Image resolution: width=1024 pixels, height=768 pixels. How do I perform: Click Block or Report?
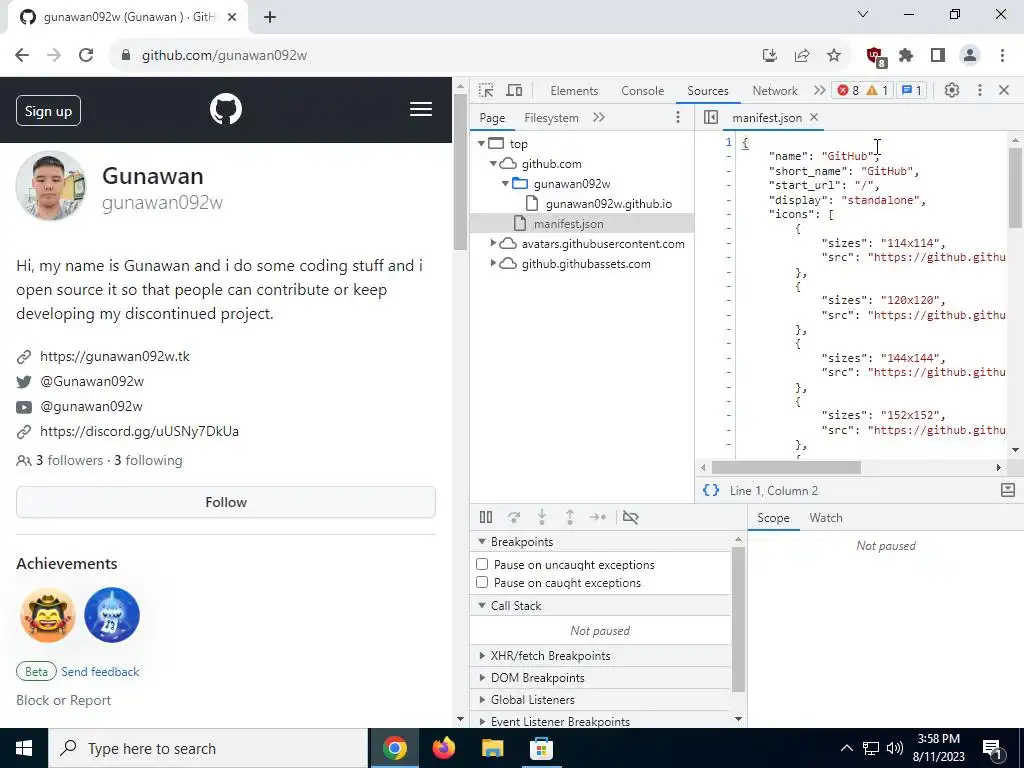pyautogui.click(x=63, y=700)
